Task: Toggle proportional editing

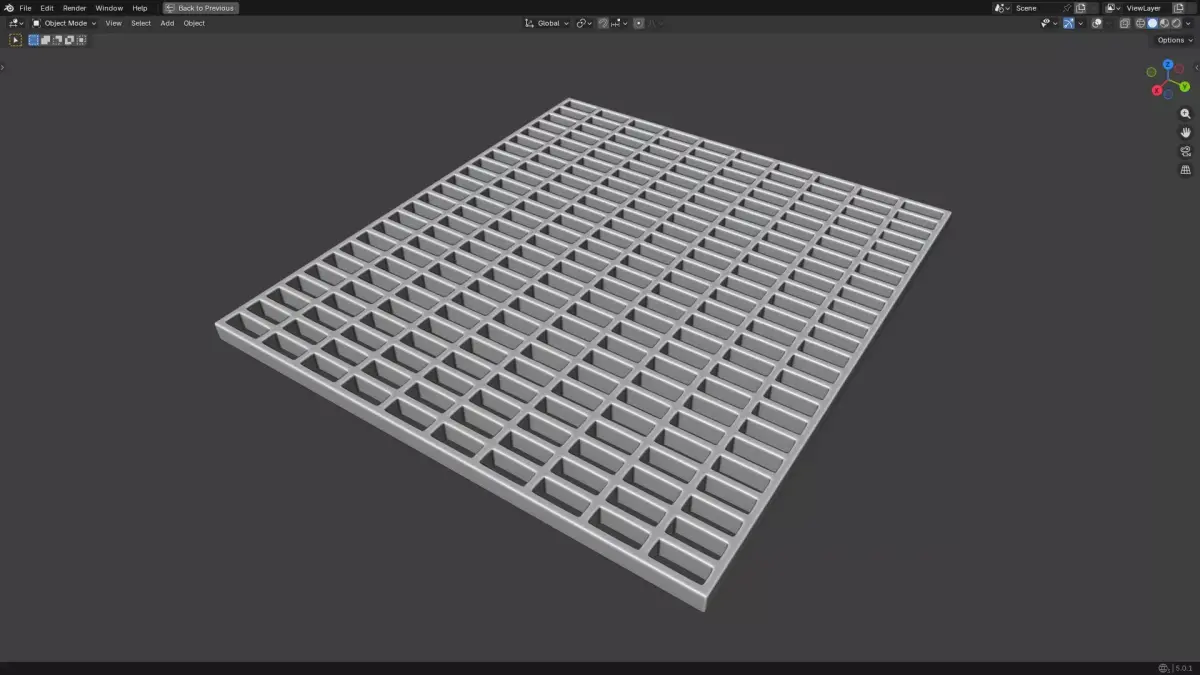Action: tap(639, 23)
